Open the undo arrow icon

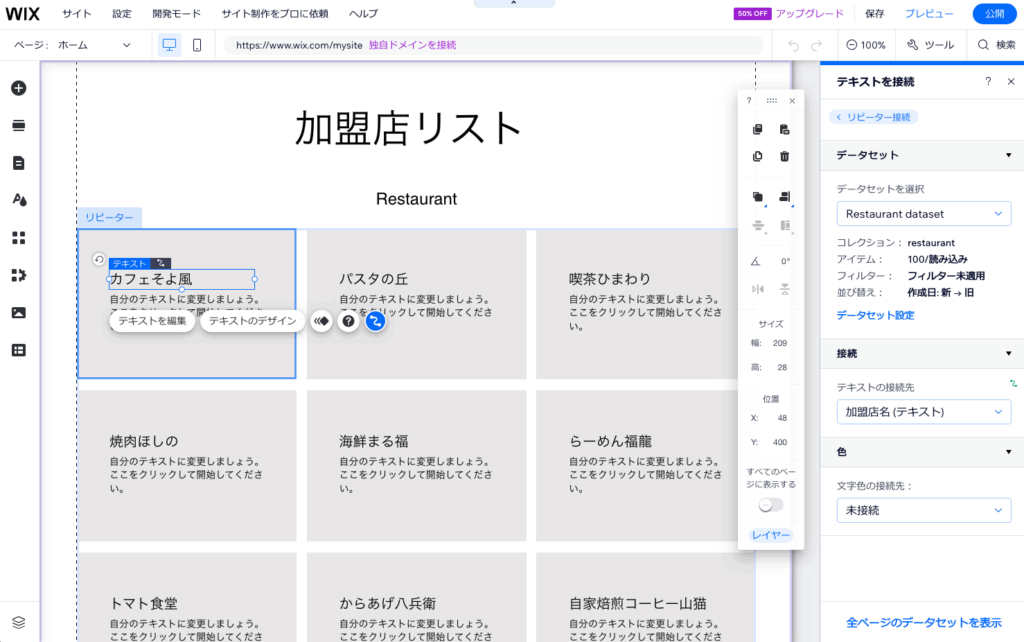(x=795, y=45)
